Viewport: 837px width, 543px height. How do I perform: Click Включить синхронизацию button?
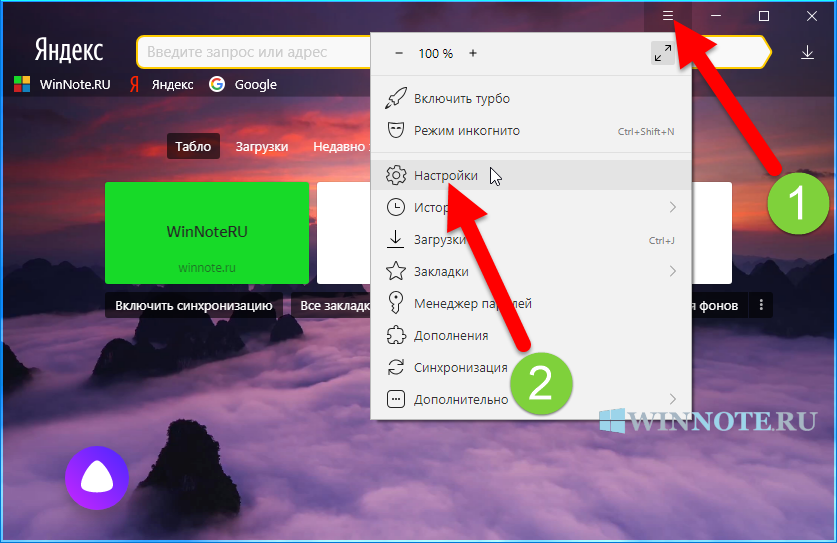tap(194, 305)
